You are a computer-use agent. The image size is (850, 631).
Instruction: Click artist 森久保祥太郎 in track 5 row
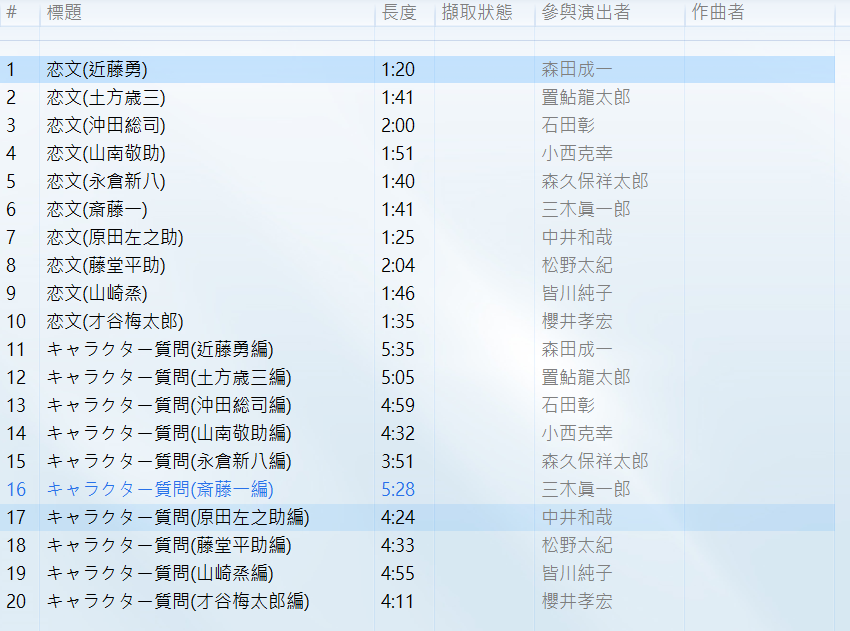click(x=595, y=181)
